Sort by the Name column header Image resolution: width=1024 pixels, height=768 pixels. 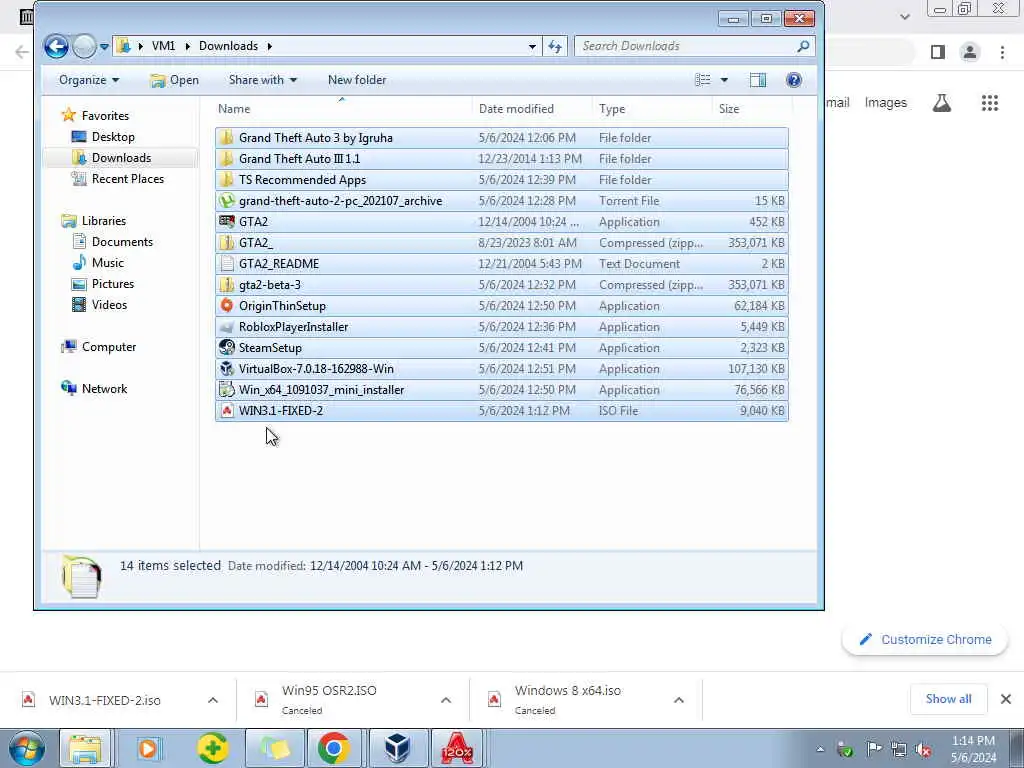coord(234,109)
